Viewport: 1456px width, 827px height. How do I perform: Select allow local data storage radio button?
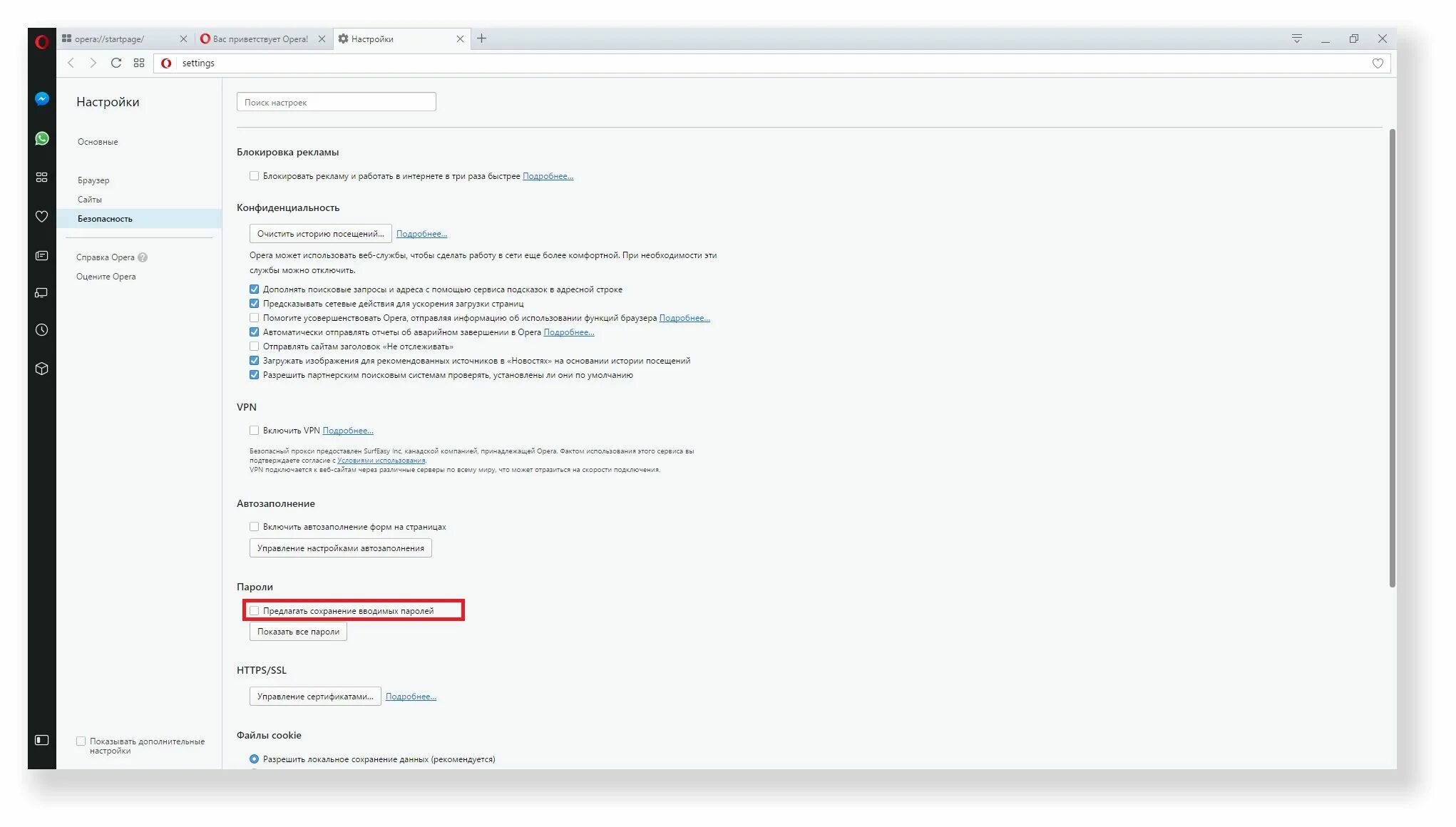point(254,759)
